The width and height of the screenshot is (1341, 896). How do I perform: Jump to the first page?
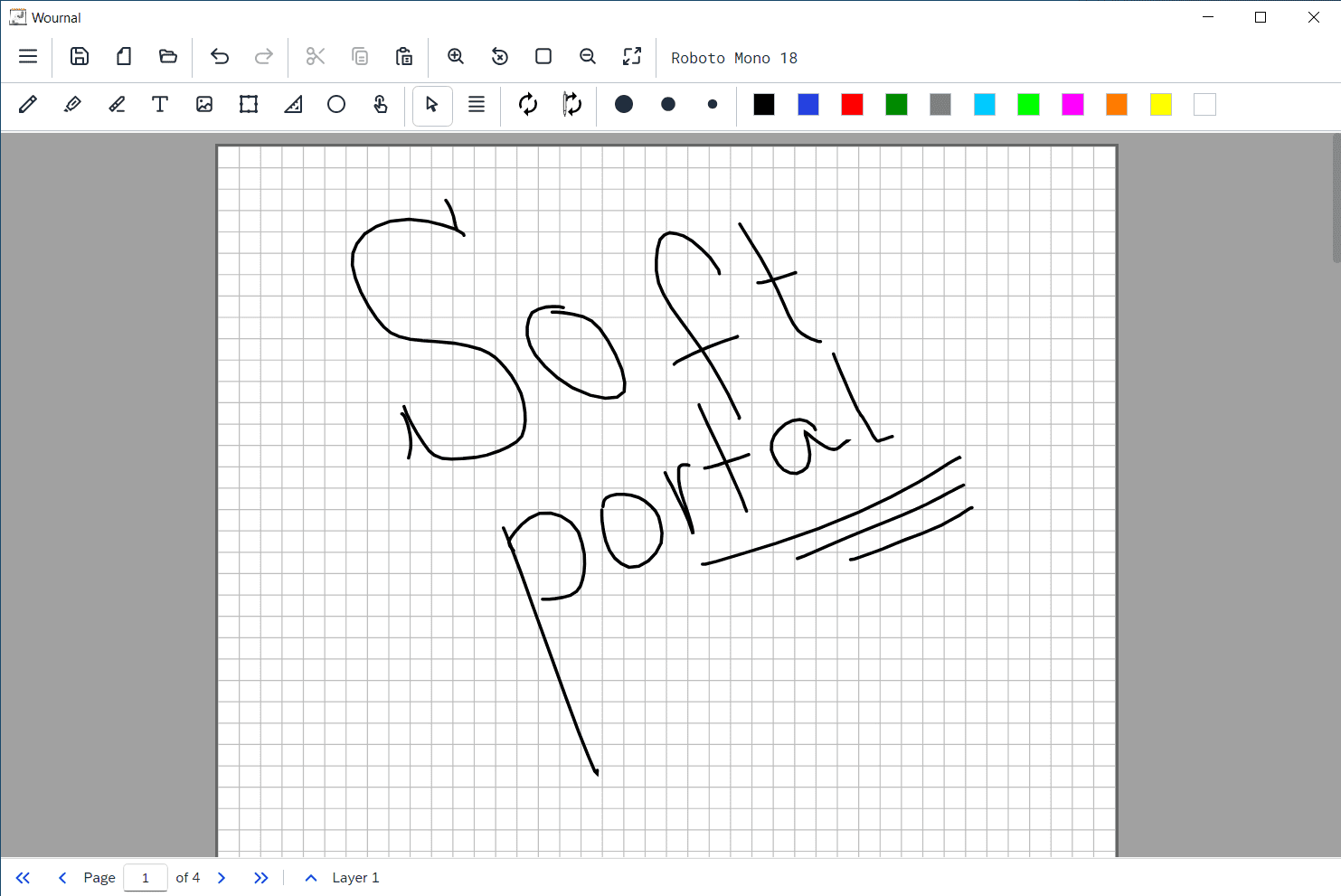24,878
